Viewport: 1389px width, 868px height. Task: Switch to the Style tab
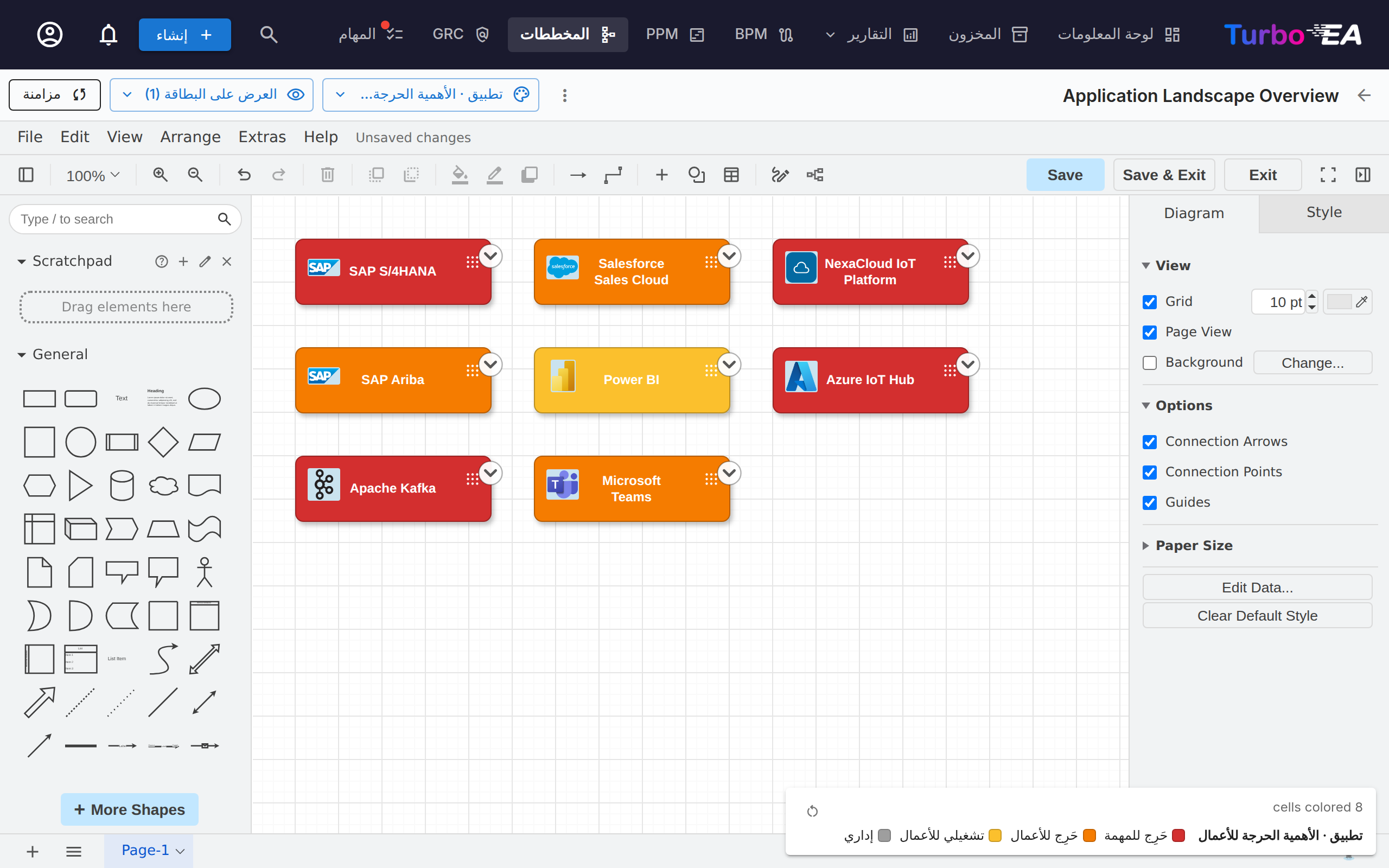click(1324, 213)
